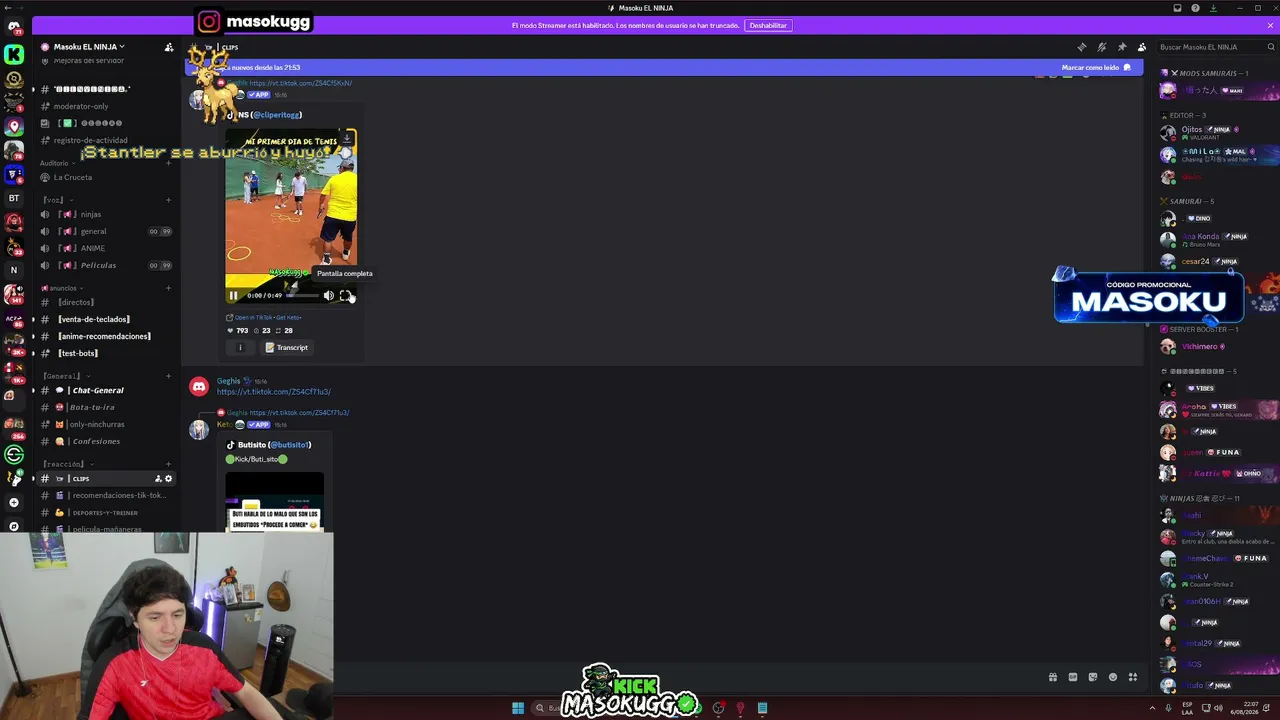Click Deshabilitar to turn off Streamer mode
This screenshot has height=720, width=1280.
pyautogui.click(x=768, y=25)
